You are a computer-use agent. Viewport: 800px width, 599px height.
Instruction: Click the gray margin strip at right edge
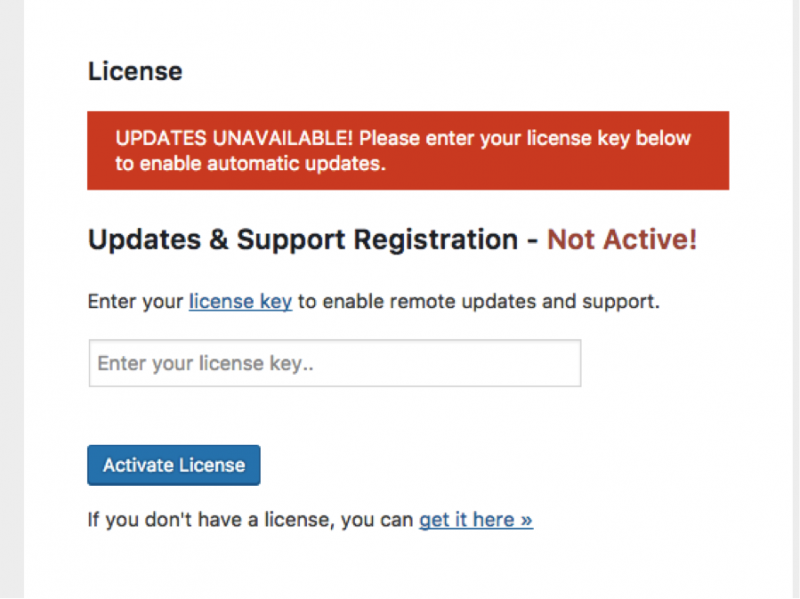[796, 300]
